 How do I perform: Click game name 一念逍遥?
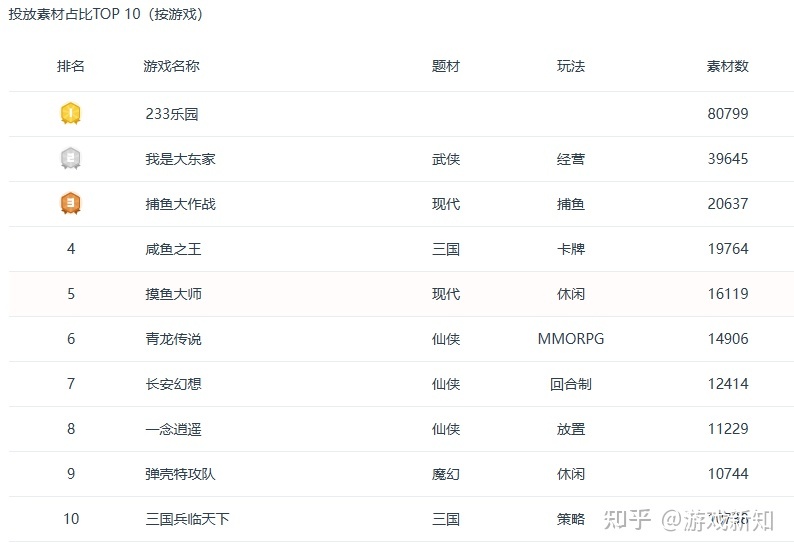pyautogui.click(x=174, y=429)
